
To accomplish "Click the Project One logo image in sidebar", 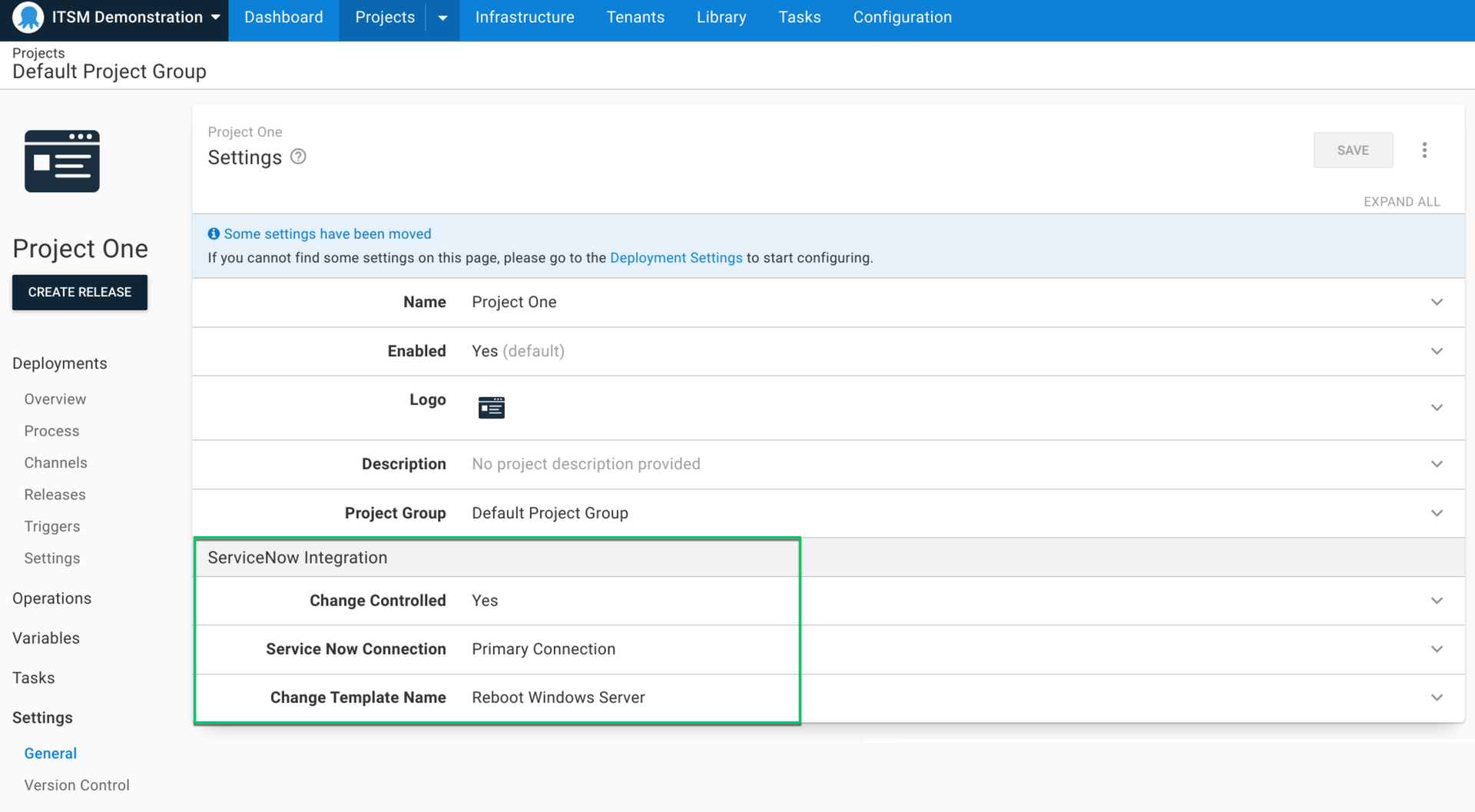I will [x=61, y=161].
